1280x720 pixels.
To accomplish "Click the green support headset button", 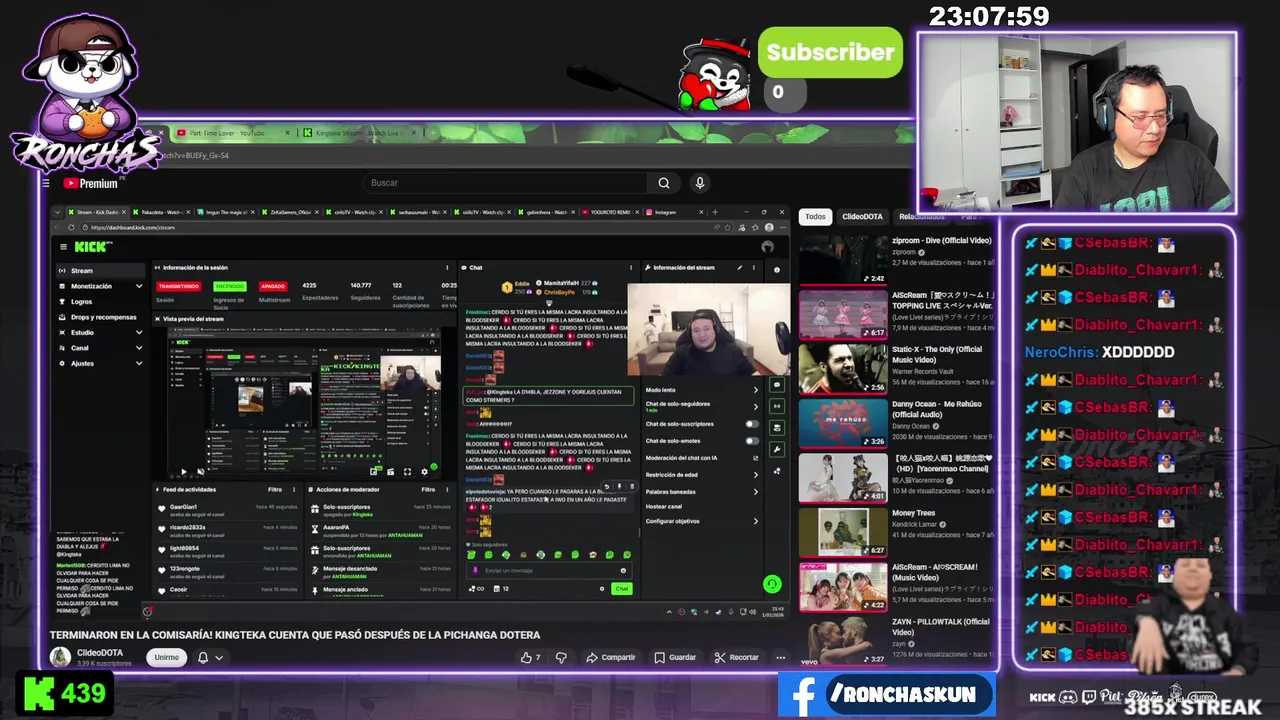I will pos(771,584).
